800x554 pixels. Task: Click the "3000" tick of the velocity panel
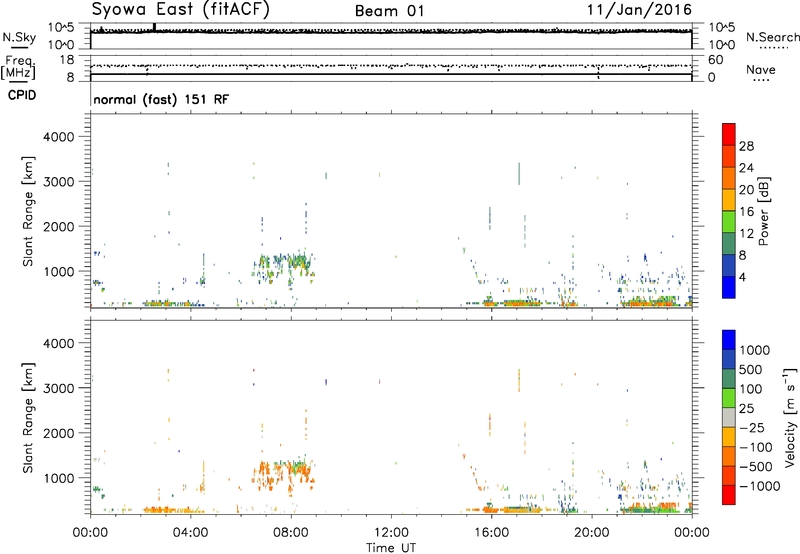pyautogui.click(x=58, y=388)
